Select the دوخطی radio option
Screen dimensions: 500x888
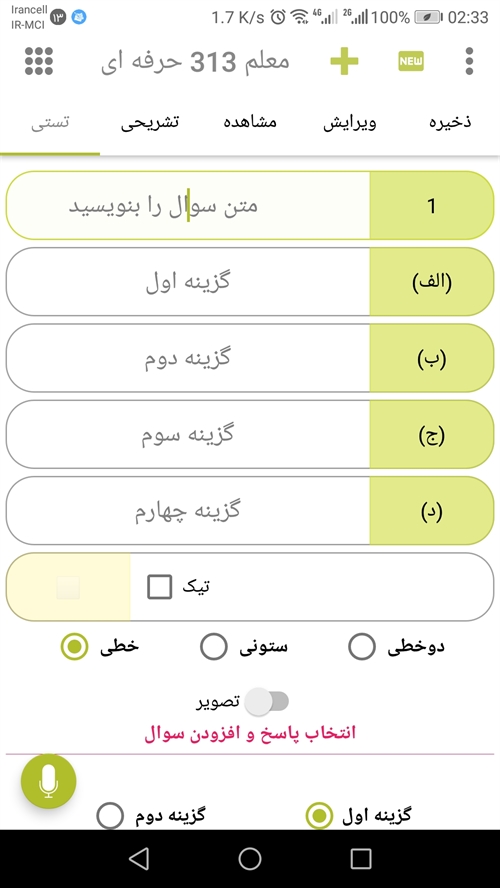coord(362,647)
